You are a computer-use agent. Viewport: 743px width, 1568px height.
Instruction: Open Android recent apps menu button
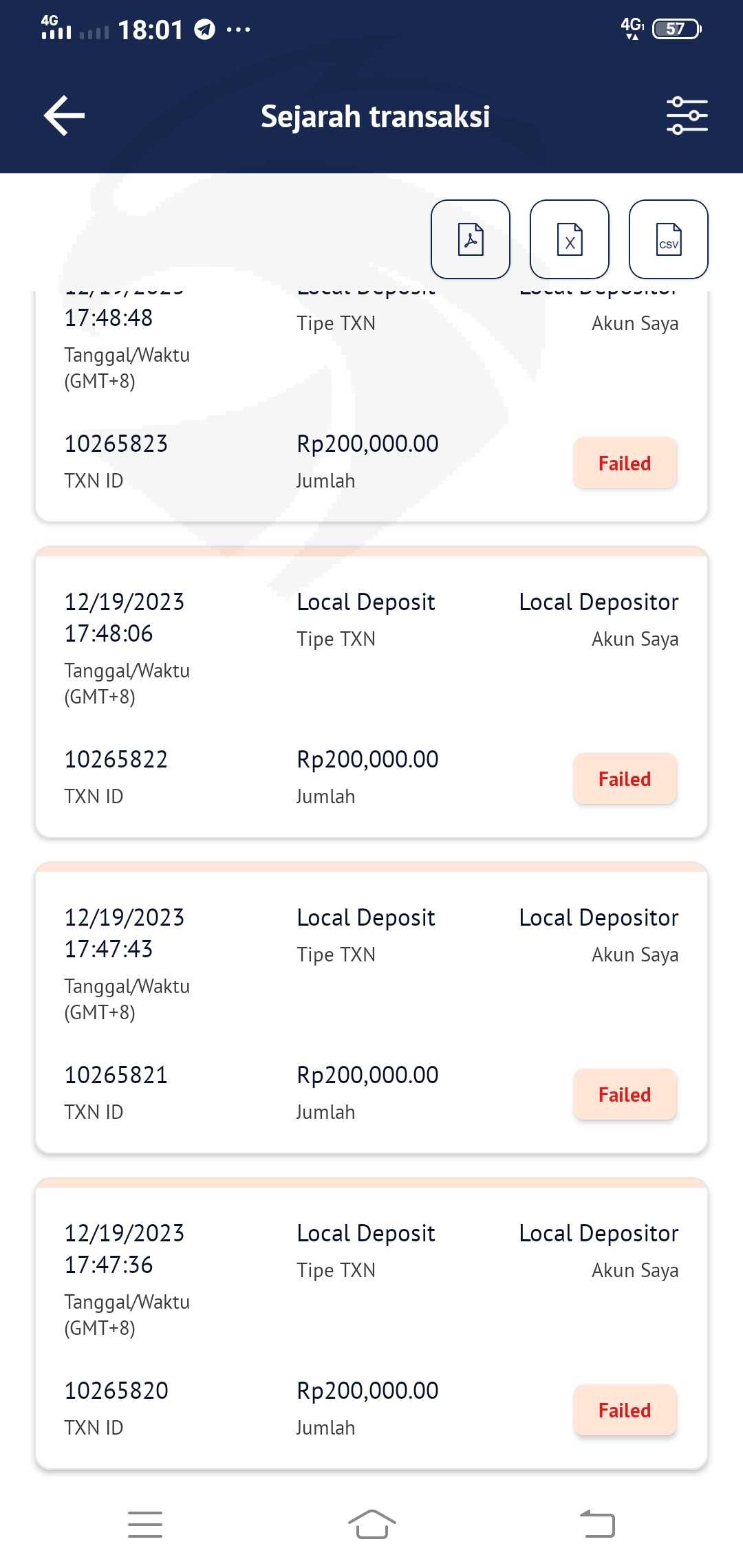pyautogui.click(x=145, y=1524)
